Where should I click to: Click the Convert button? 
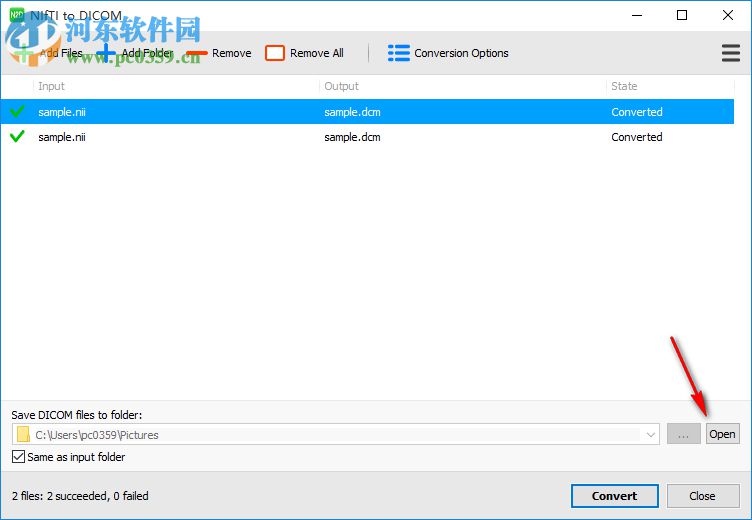coord(614,496)
